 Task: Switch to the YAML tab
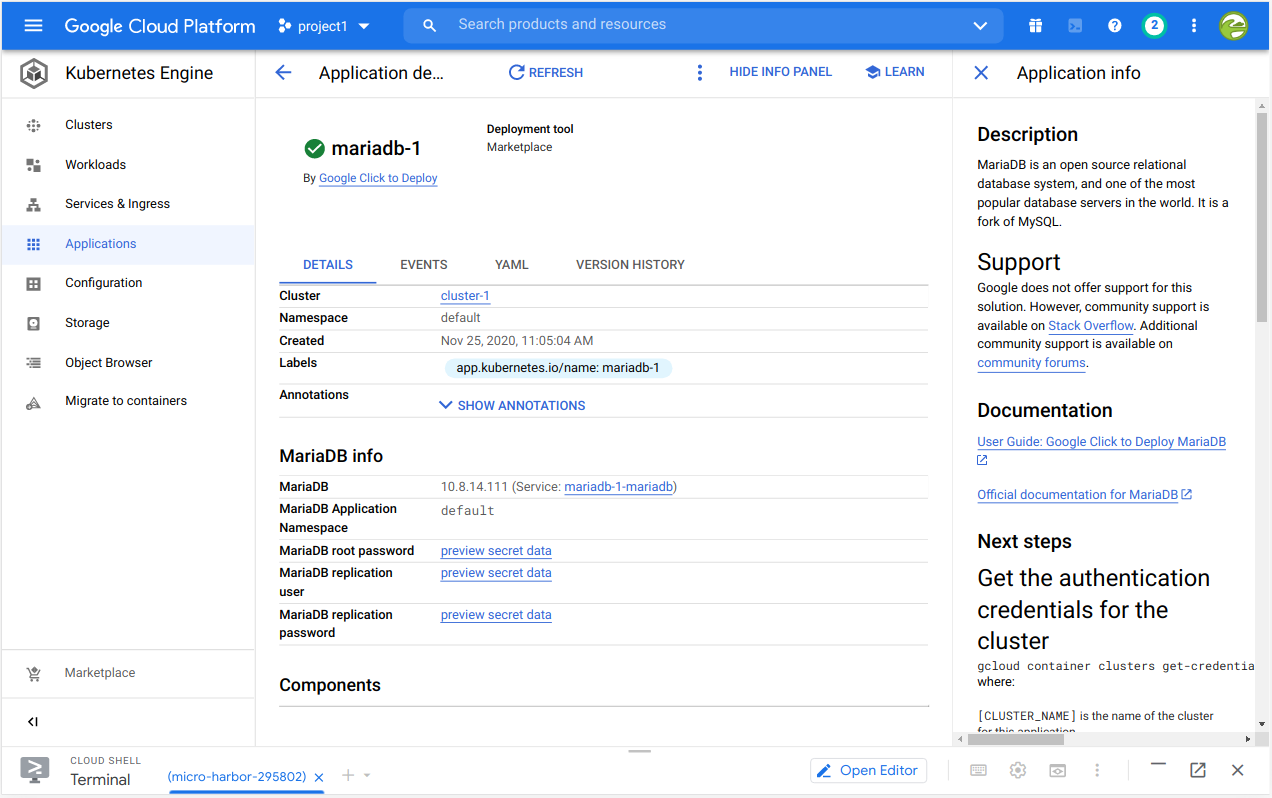click(512, 265)
